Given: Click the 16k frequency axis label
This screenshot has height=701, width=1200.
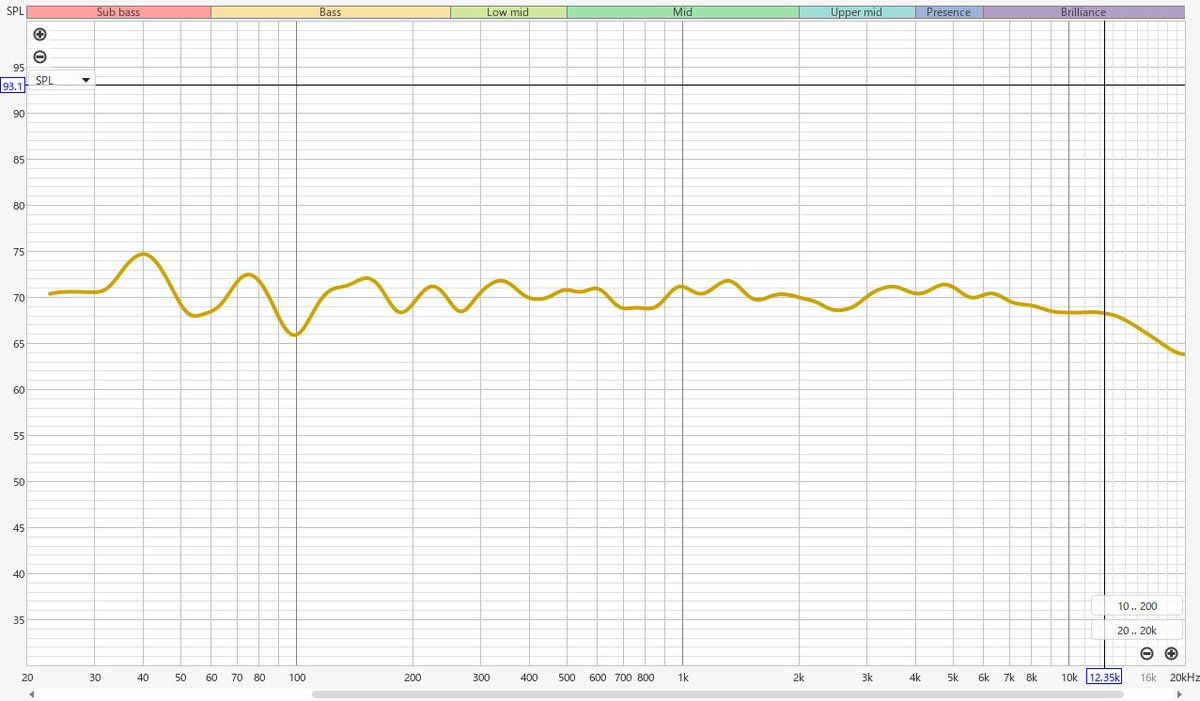Looking at the screenshot, I should click(1149, 677).
